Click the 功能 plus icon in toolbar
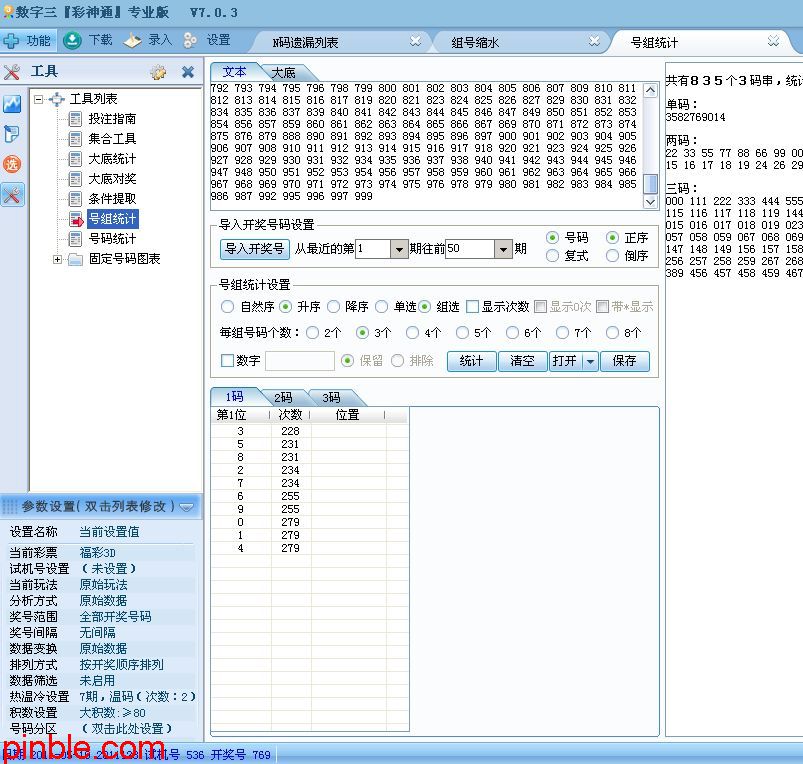803x764 pixels. tap(12, 41)
